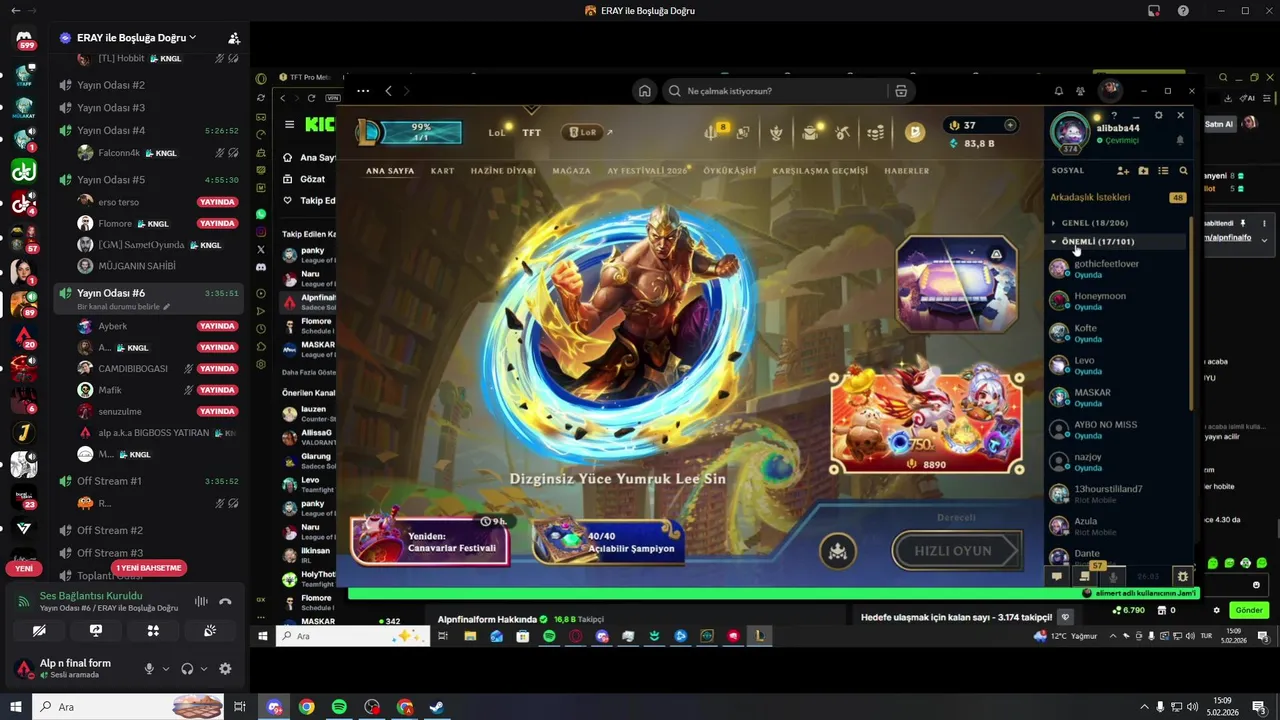Switch to Kart tab in League client
Screen dimensions: 1280x720
pyautogui.click(x=442, y=171)
